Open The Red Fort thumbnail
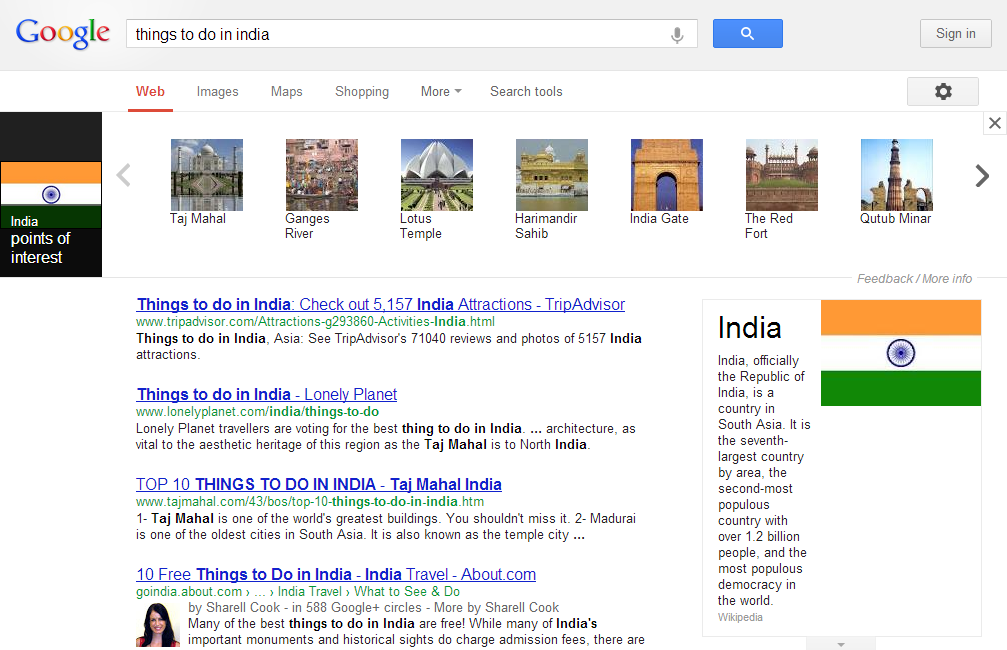Viewport: 1007px width, 650px height. 782,175
